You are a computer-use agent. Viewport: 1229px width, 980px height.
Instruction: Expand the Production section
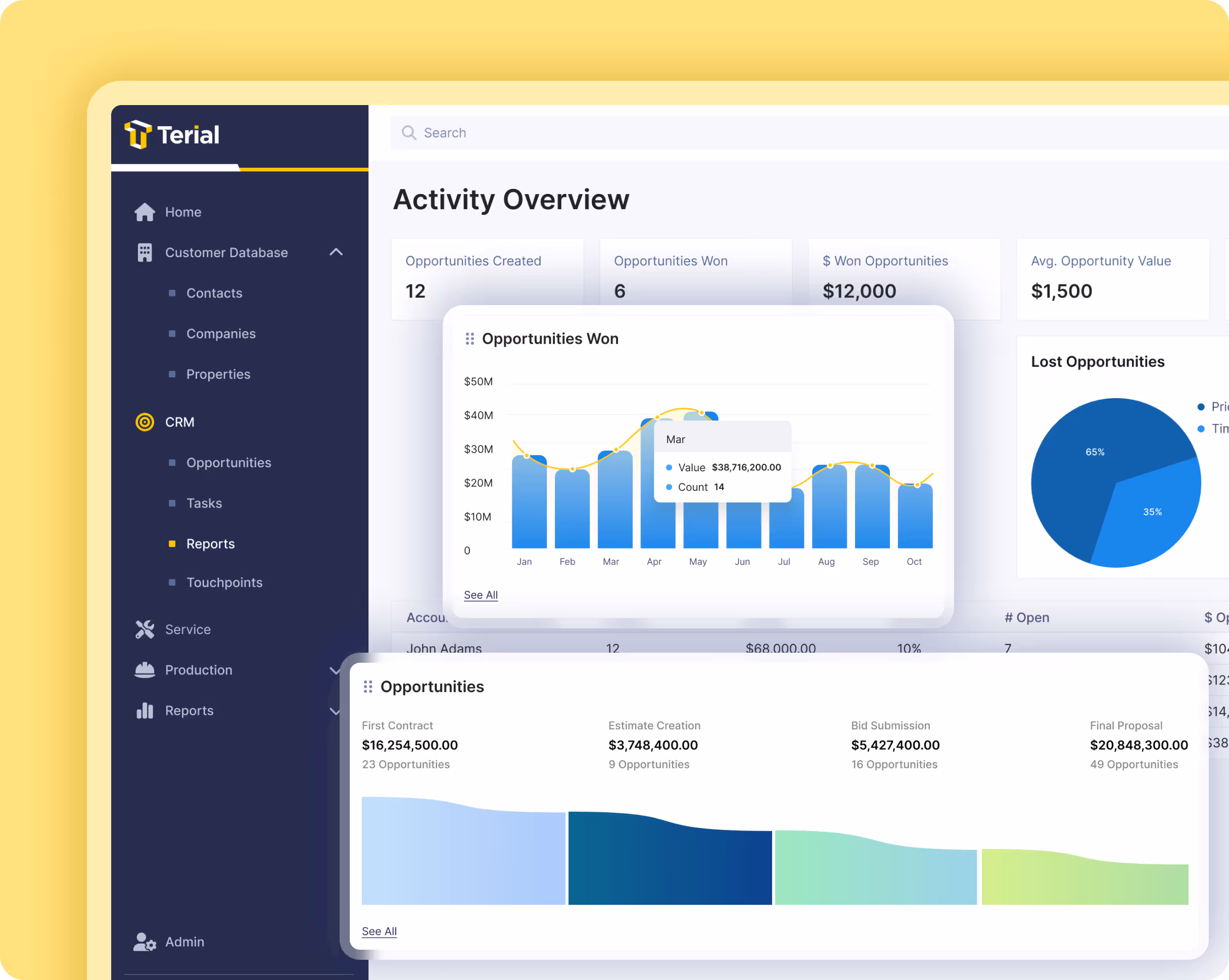pos(335,671)
